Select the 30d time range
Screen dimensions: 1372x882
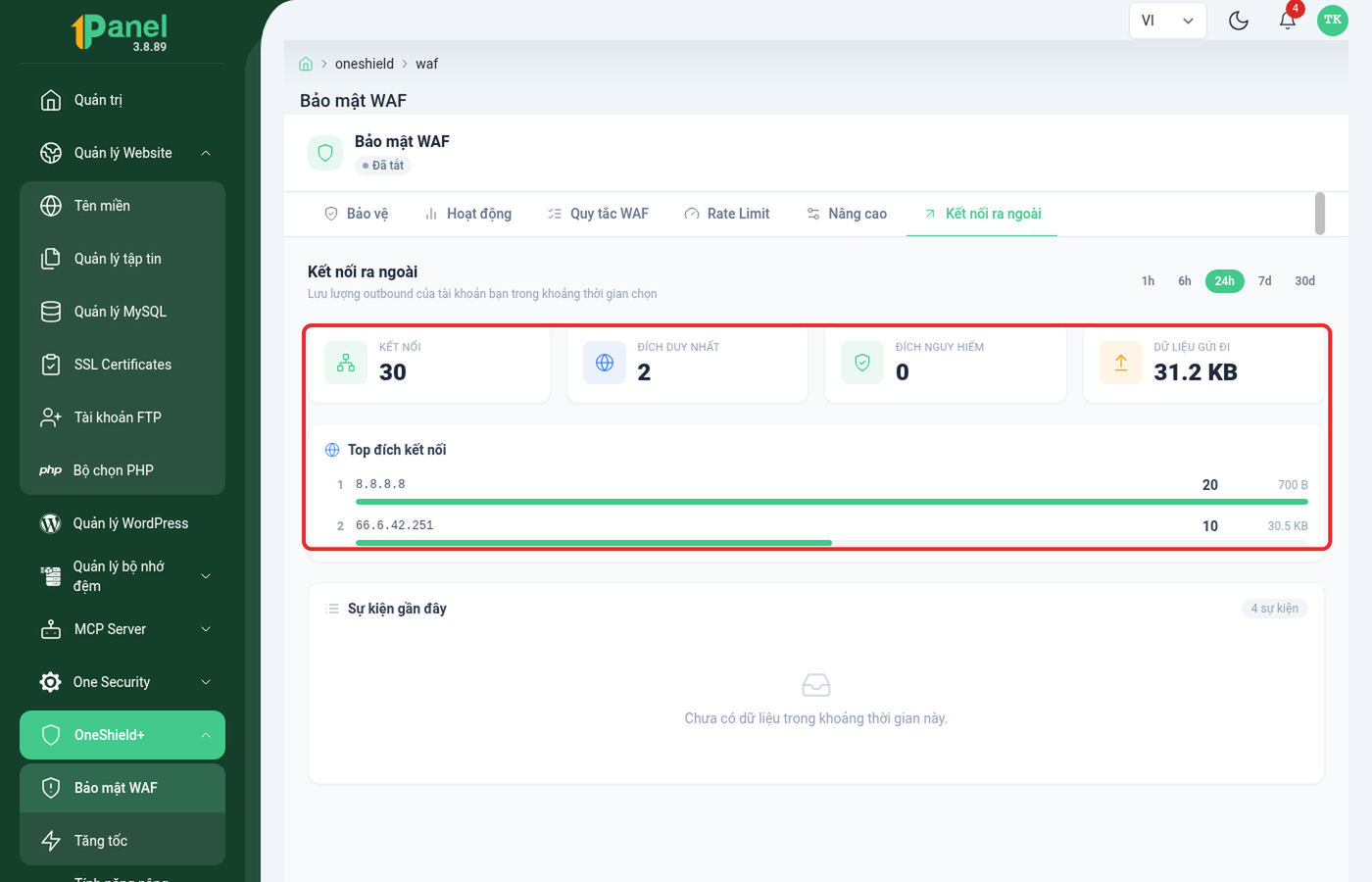click(1304, 281)
